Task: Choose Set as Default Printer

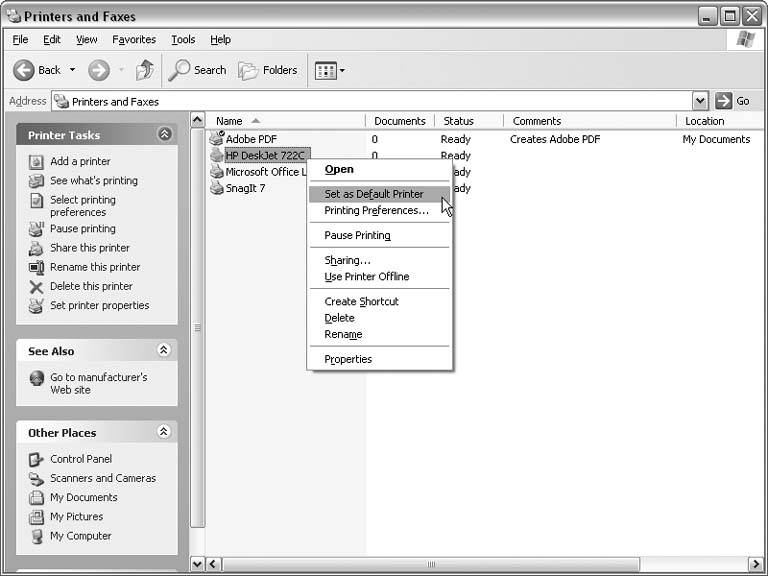Action: point(374,194)
